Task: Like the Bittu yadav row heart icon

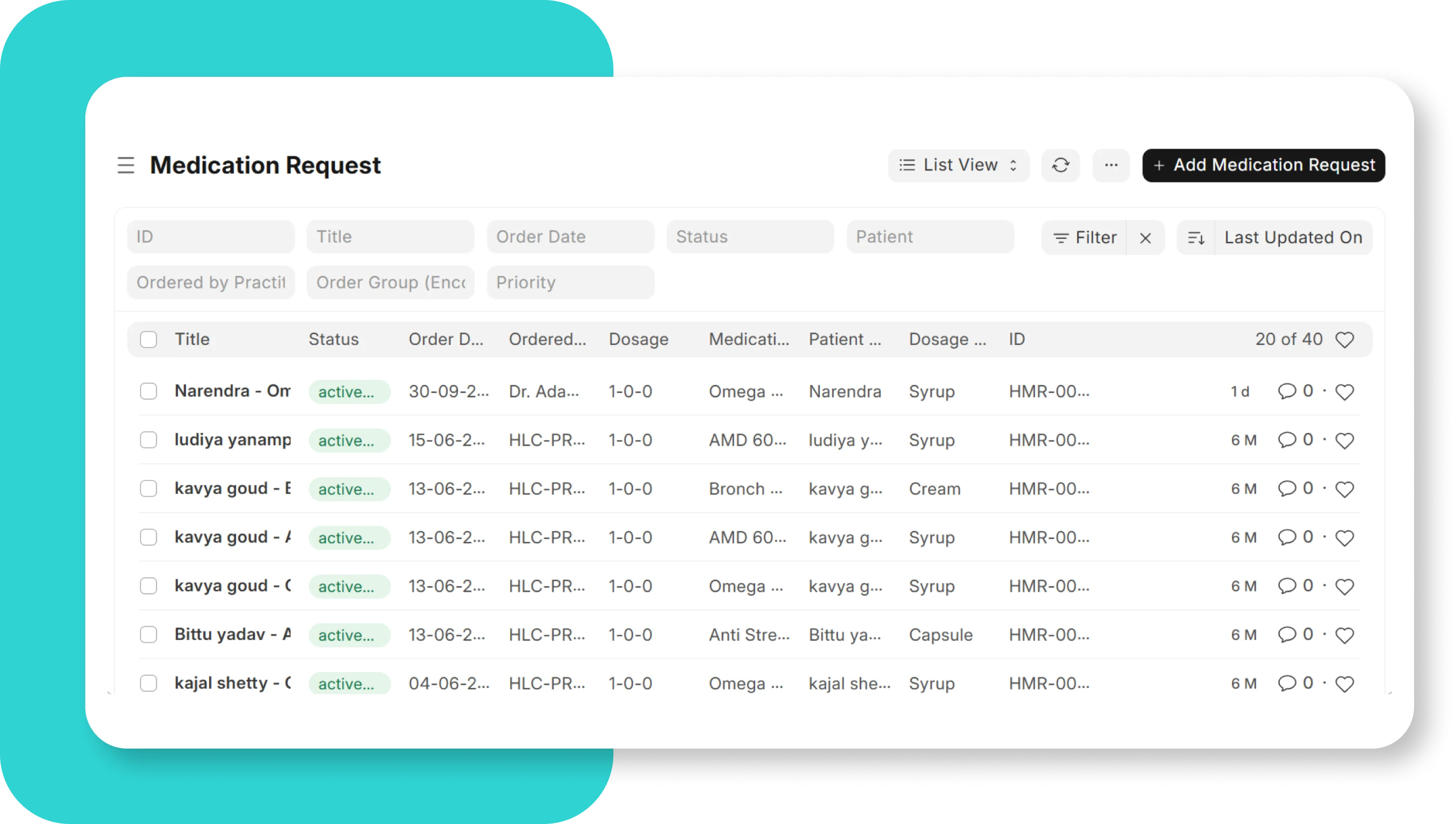Action: [1345, 635]
